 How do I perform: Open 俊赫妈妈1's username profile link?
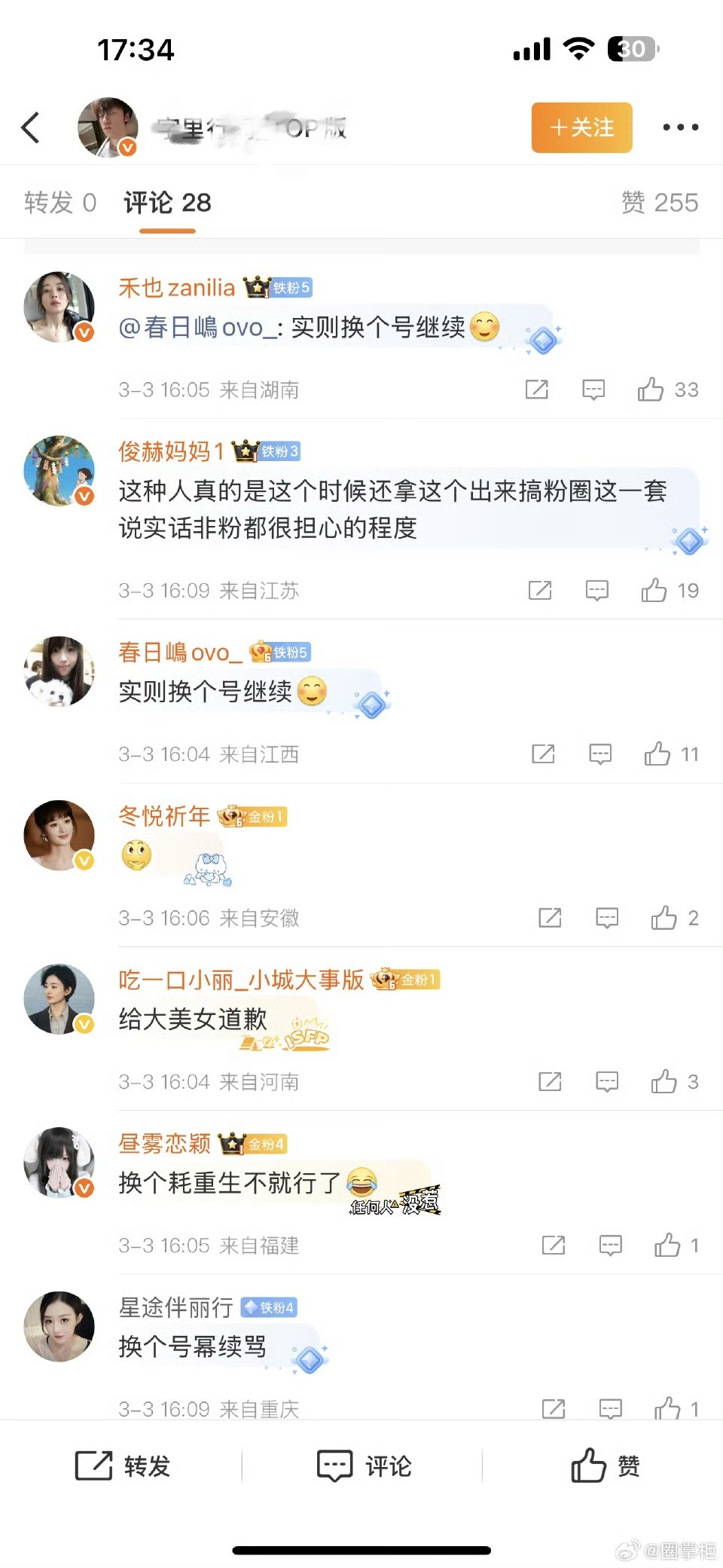(x=172, y=451)
